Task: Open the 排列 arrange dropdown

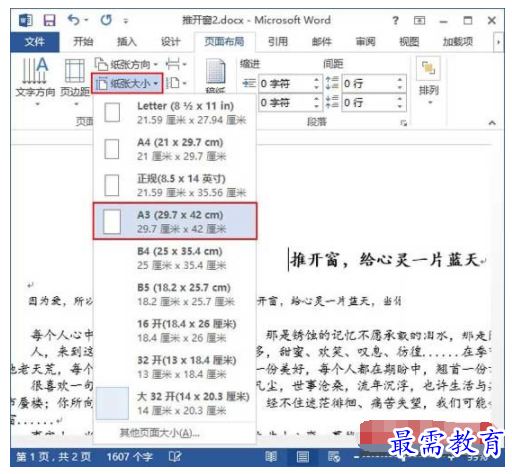Action: click(x=429, y=82)
